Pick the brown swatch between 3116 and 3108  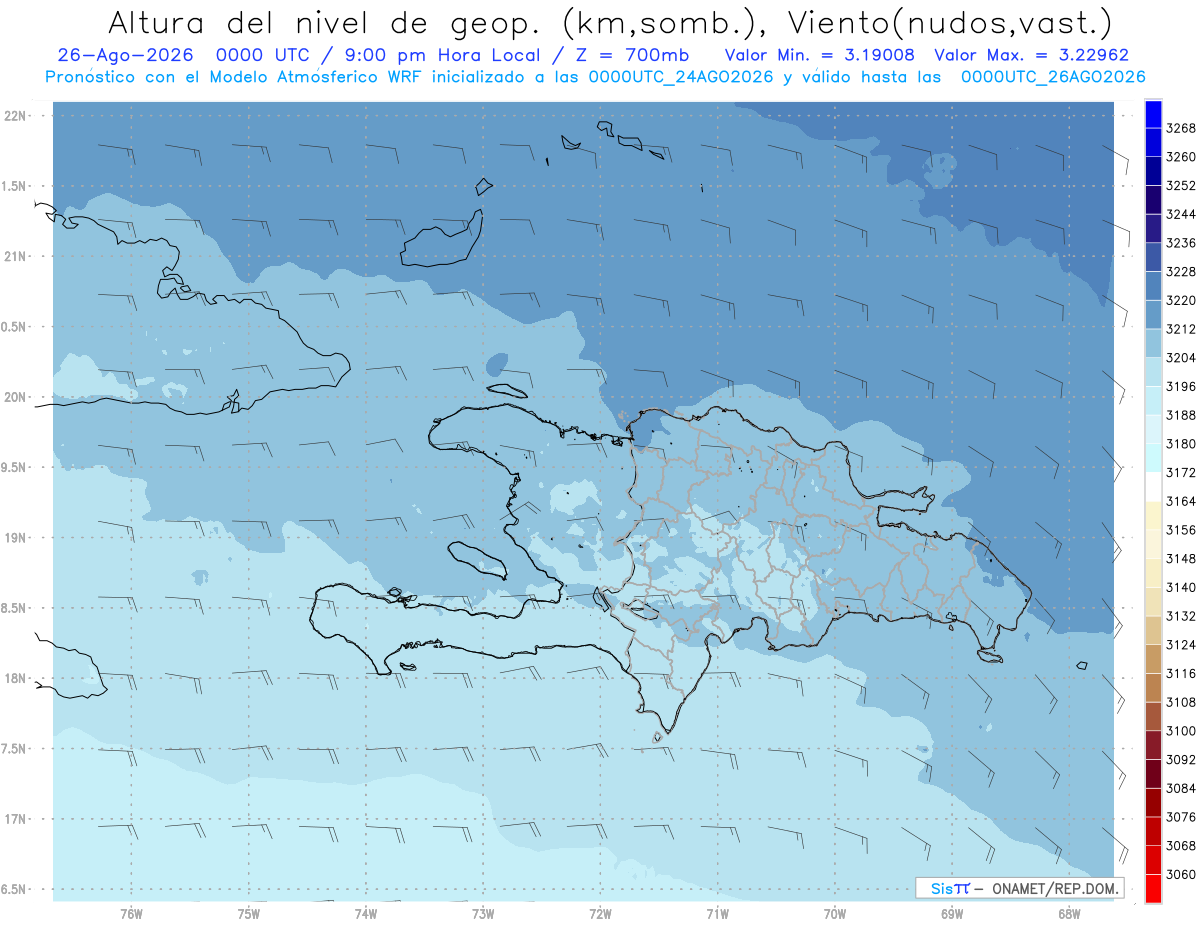click(1153, 688)
